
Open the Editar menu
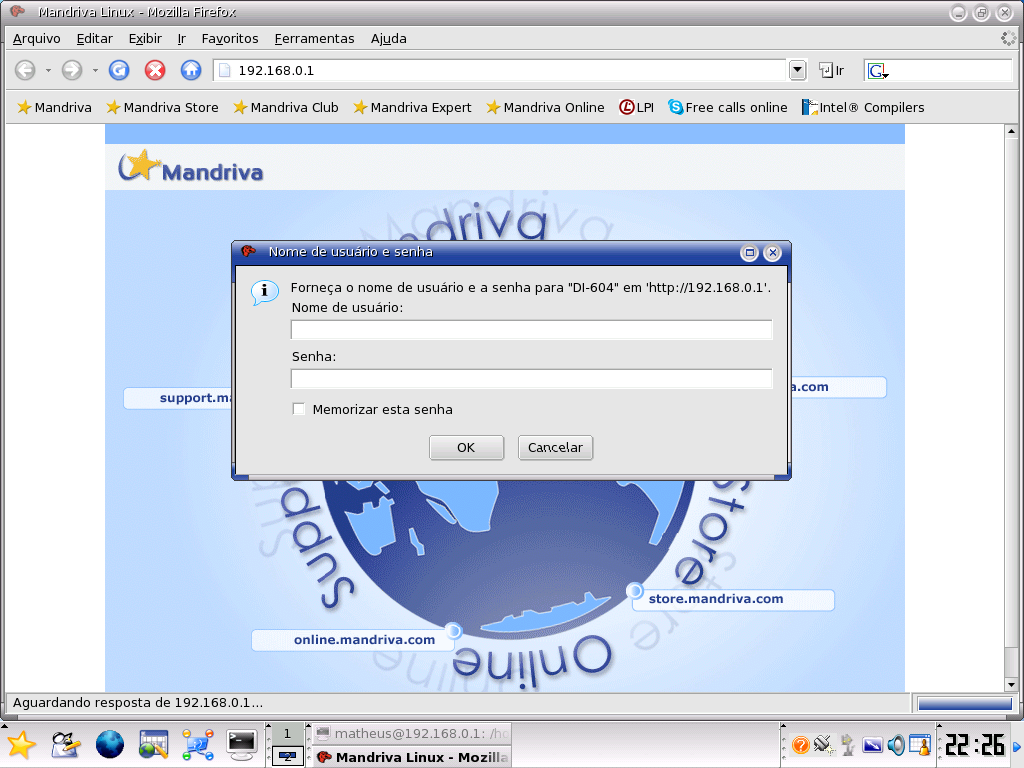click(x=95, y=39)
